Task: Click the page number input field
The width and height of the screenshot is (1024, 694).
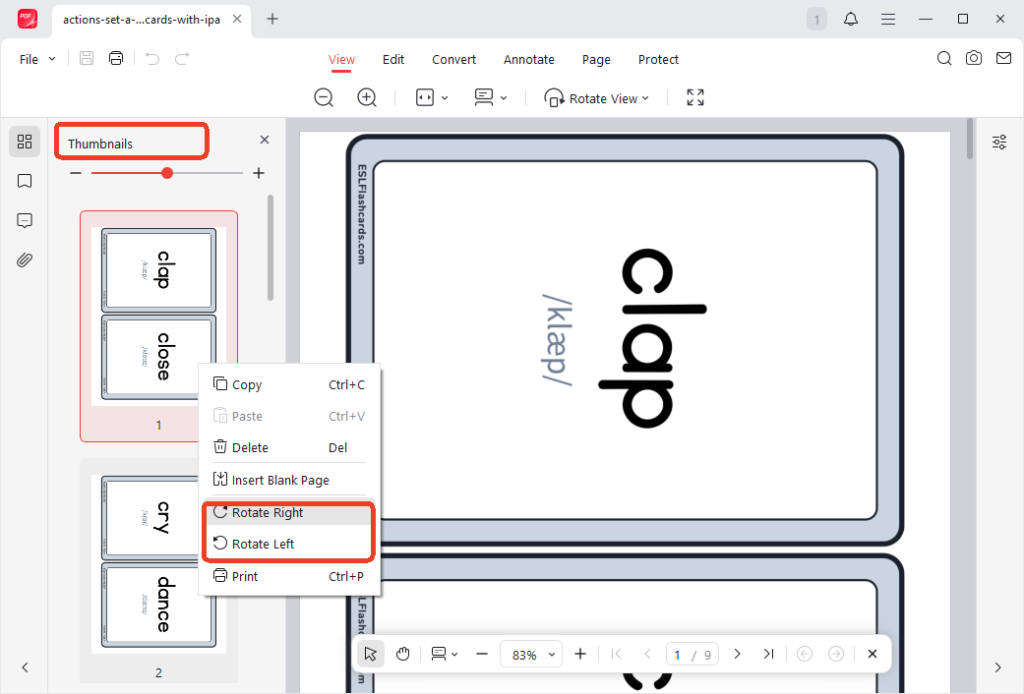Action: (x=692, y=654)
